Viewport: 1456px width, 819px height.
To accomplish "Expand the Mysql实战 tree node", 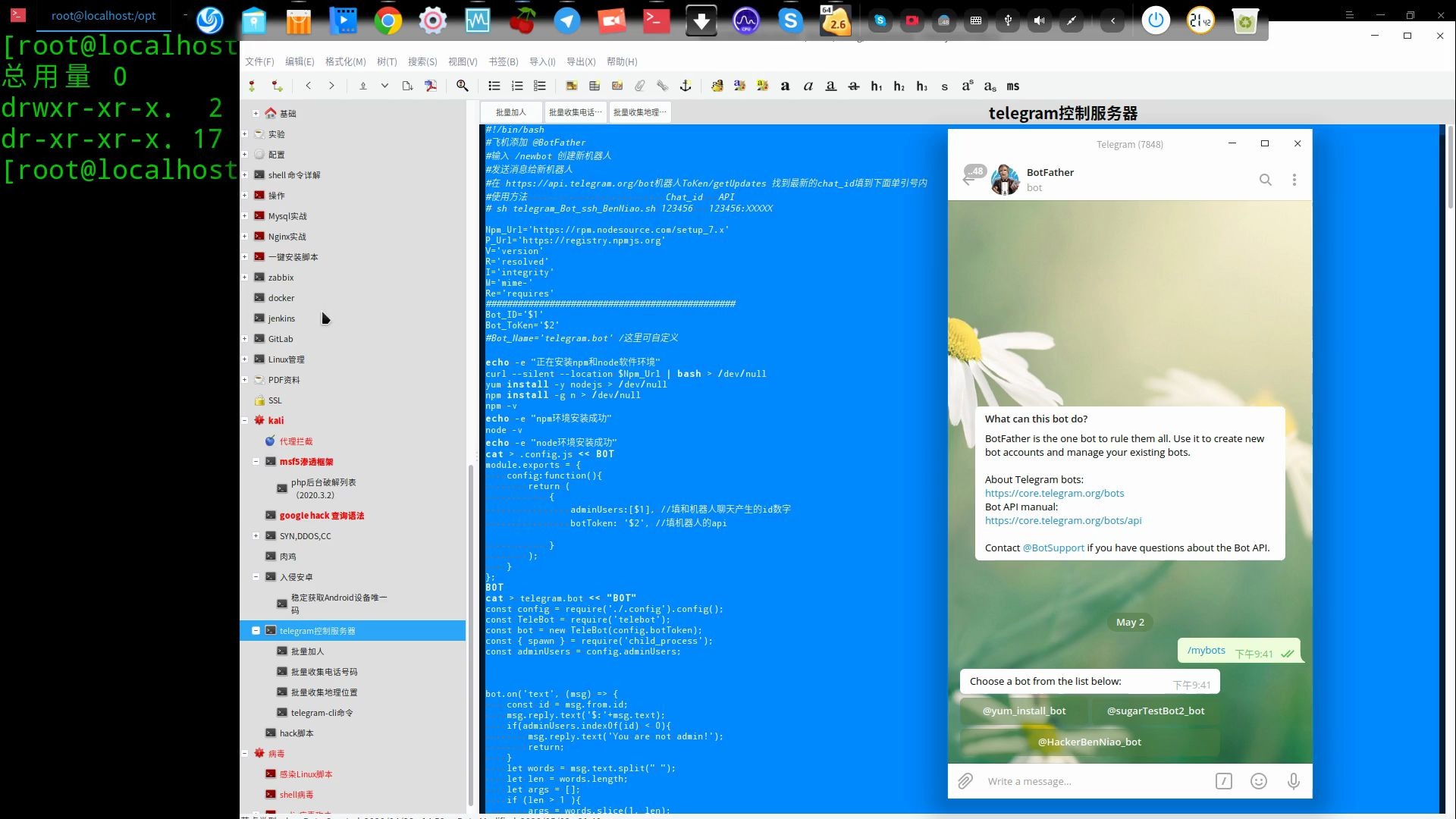I will pos(245,215).
